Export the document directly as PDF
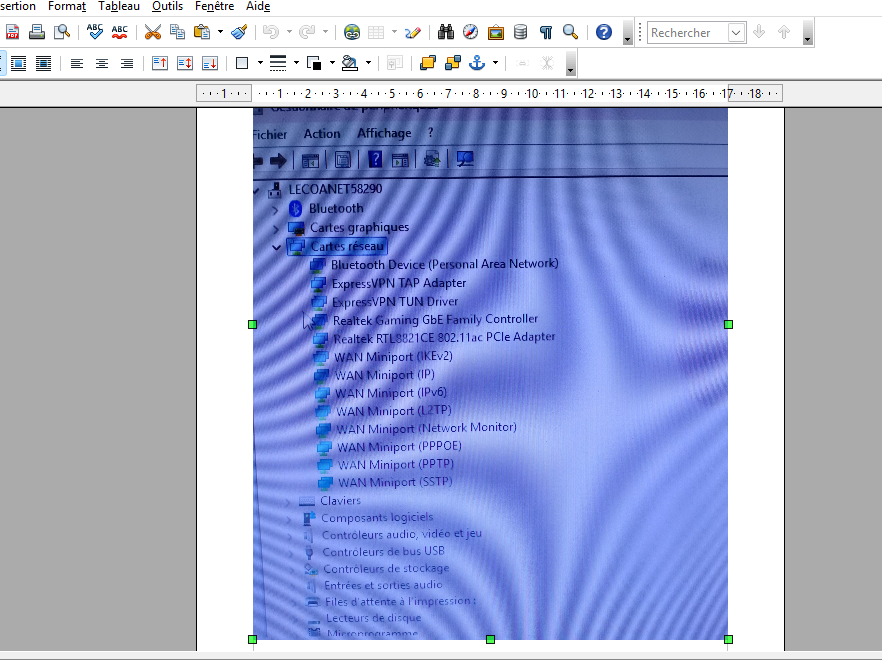882x660 pixels. [x=12, y=32]
